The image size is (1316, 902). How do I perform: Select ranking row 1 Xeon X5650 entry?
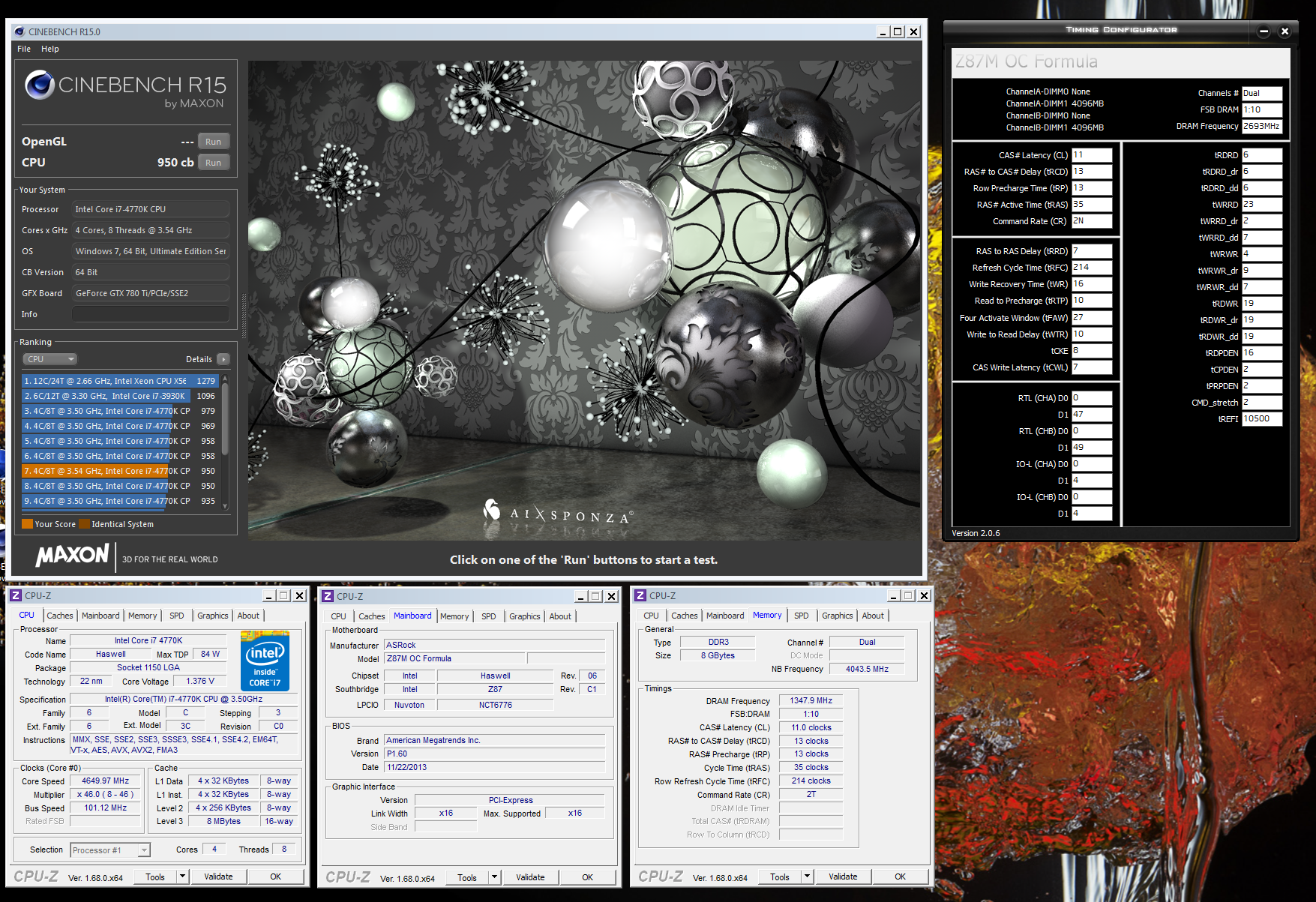[x=120, y=381]
